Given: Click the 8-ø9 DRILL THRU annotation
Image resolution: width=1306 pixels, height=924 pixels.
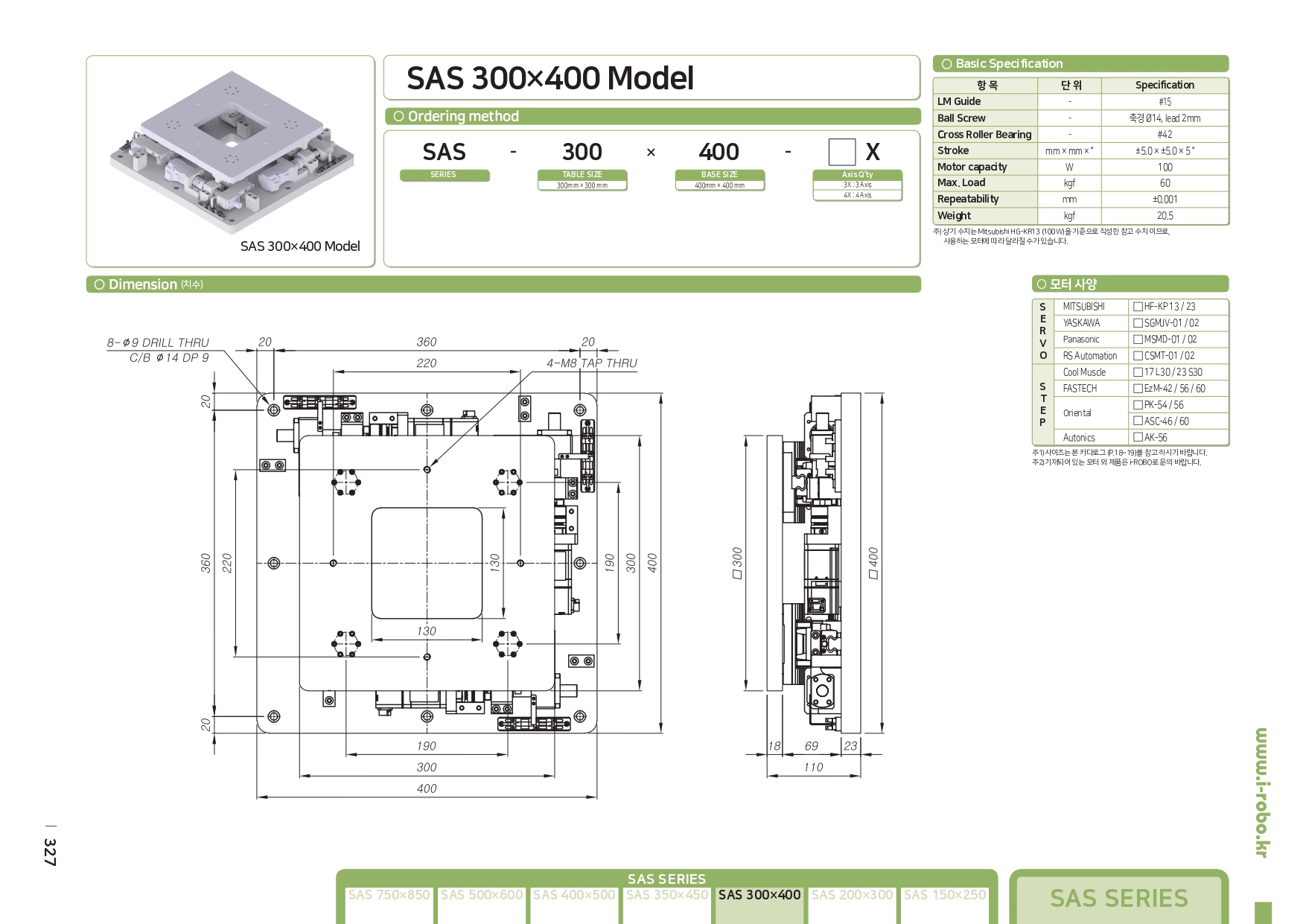Looking at the screenshot, I should 158,342.
